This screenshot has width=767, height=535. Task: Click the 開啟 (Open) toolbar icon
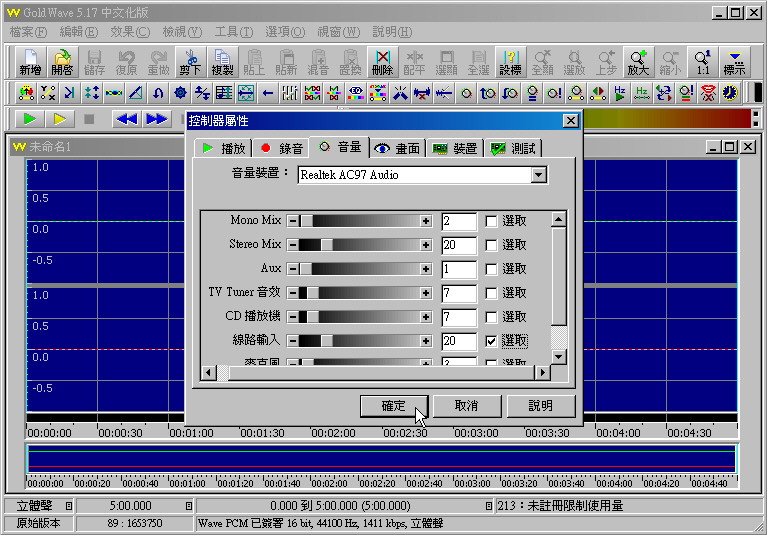(62, 62)
